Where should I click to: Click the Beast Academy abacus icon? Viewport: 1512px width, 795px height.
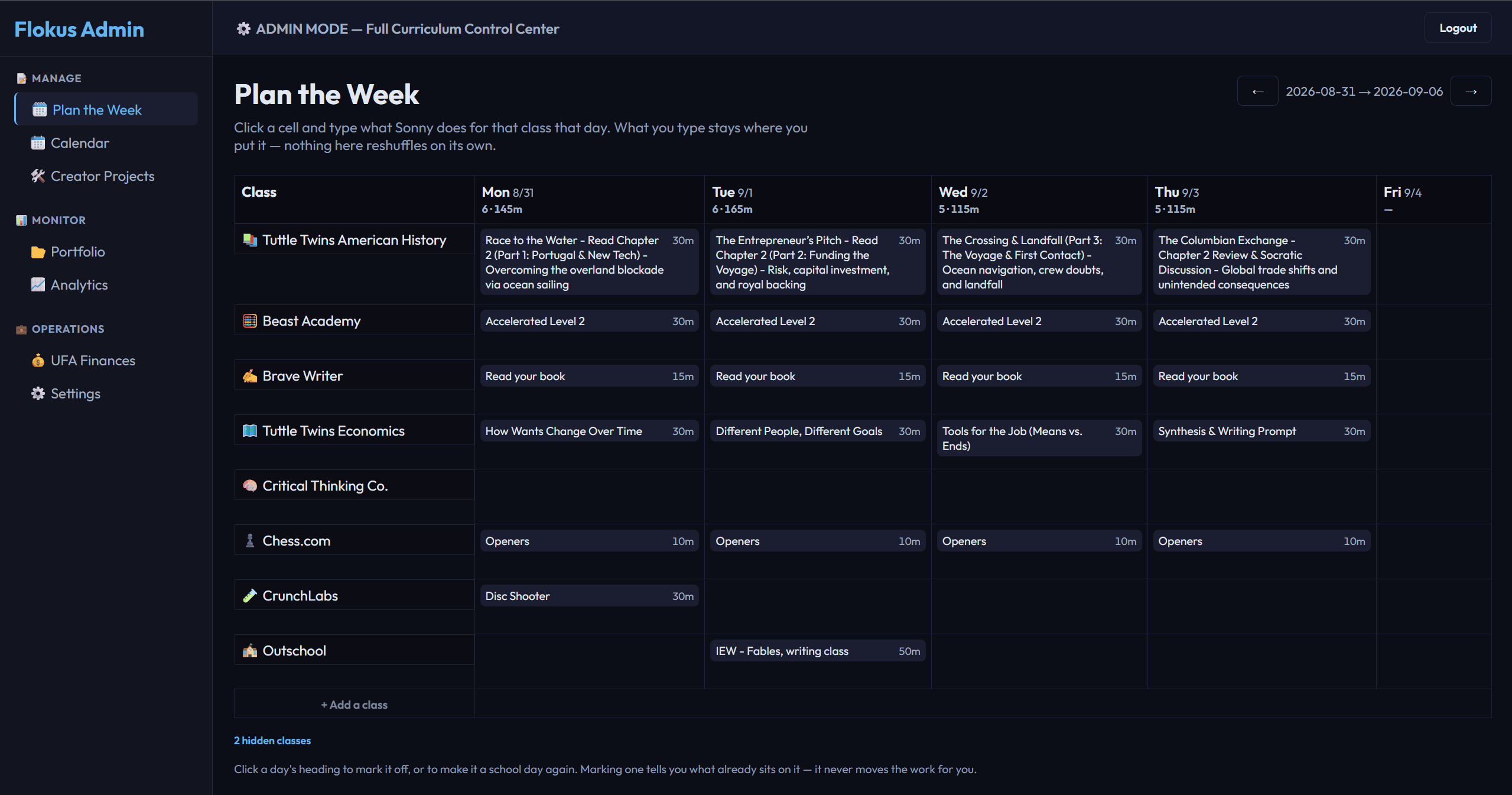pyautogui.click(x=250, y=320)
